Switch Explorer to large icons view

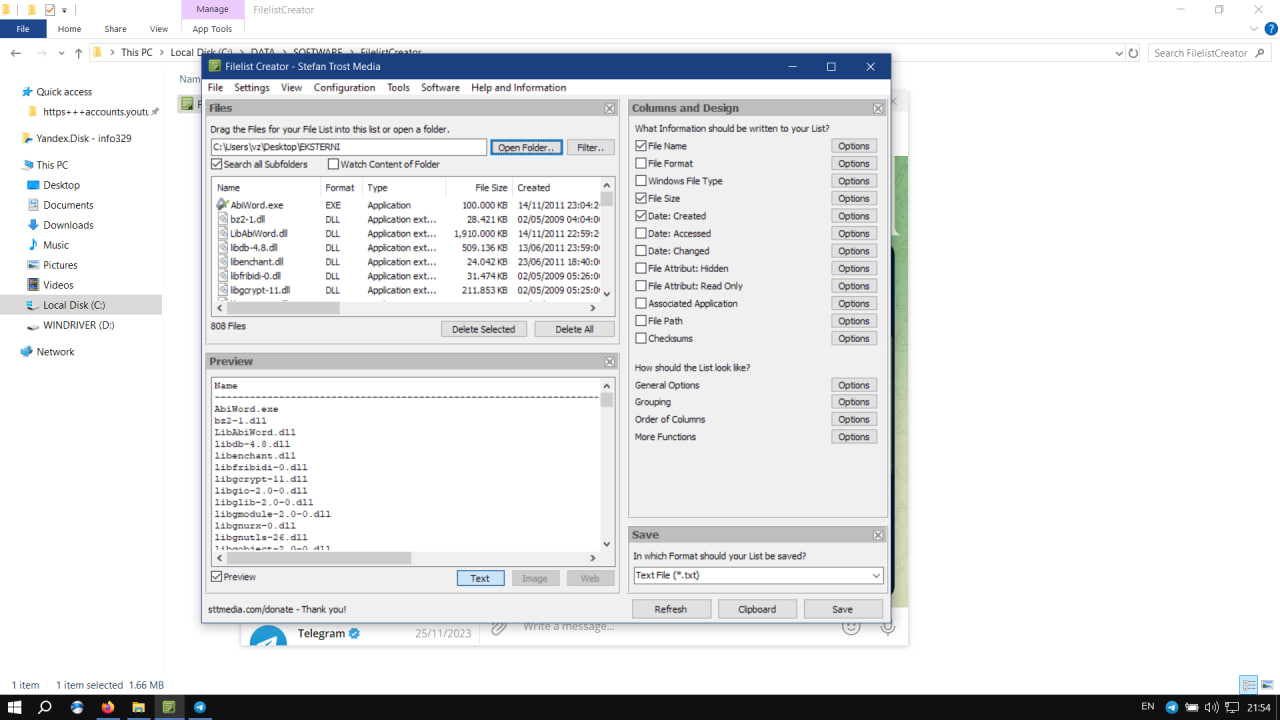click(x=1265, y=685)
